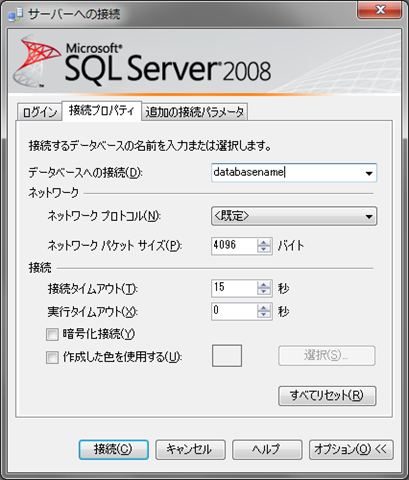Increase 接続タイムアウト with up arrow

click(x=264, y=285)
